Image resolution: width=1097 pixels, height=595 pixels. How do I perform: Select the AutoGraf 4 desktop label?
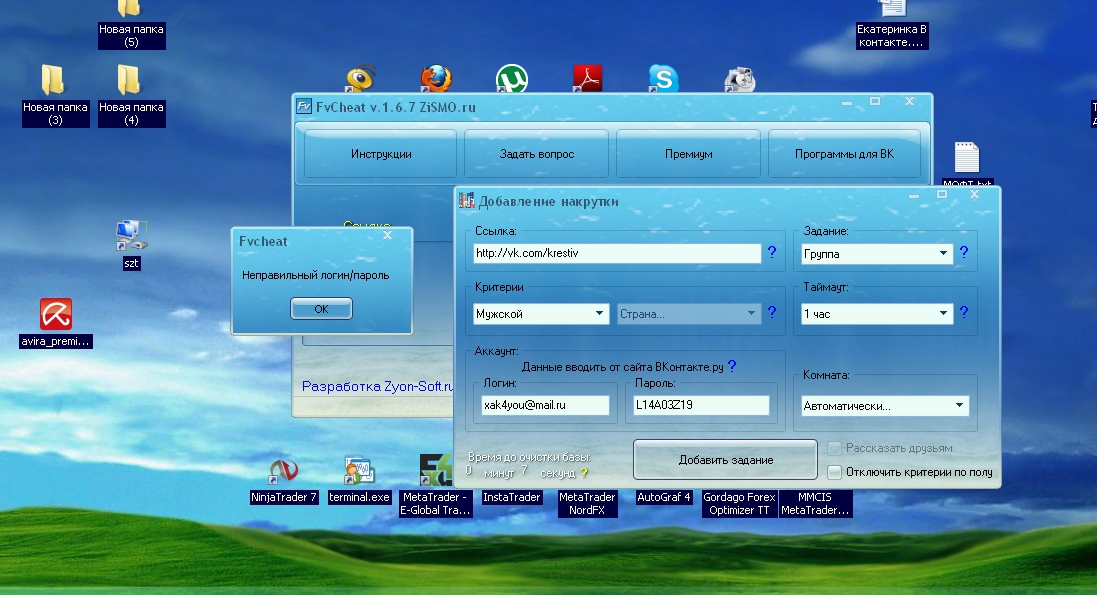click(x=663, y=497)
